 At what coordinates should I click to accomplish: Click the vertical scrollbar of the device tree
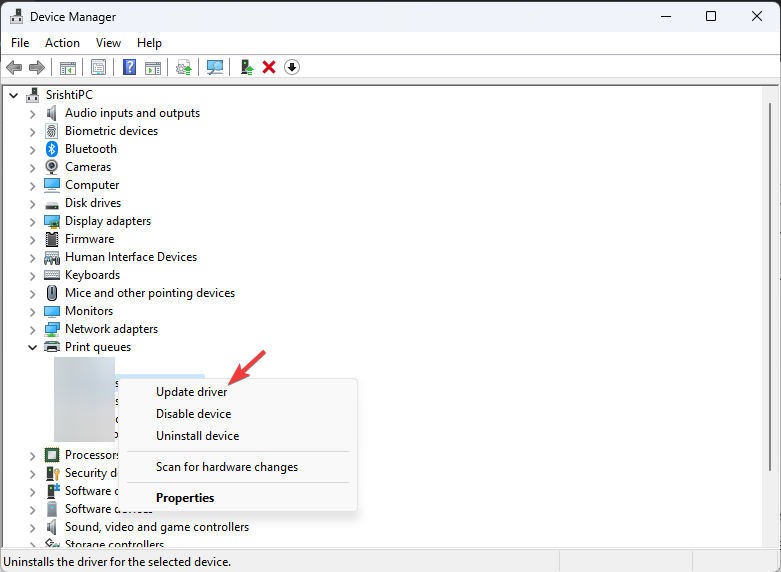(770, 286)
